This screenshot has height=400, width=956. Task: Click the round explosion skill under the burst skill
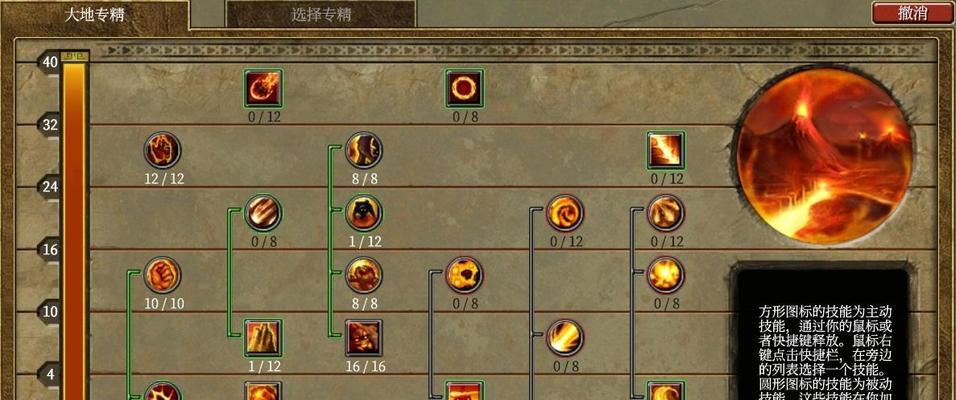pos(666,275)
